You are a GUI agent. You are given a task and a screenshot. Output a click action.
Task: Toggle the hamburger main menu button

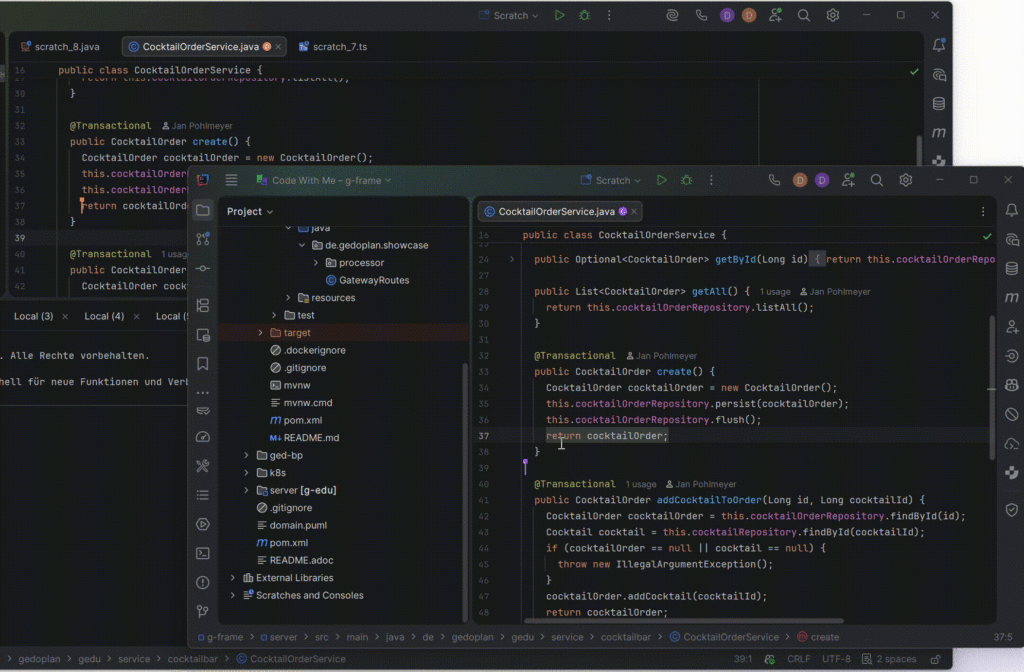pos(231,181)
